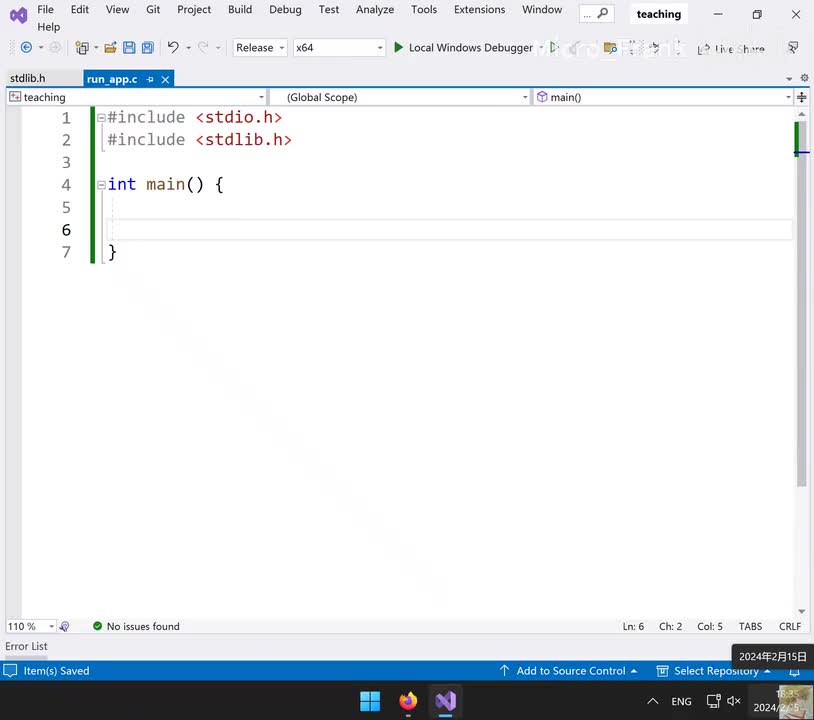Viewport: 814px width, 720px height.
Task: Open the Build menu
Action: [240, 9]
